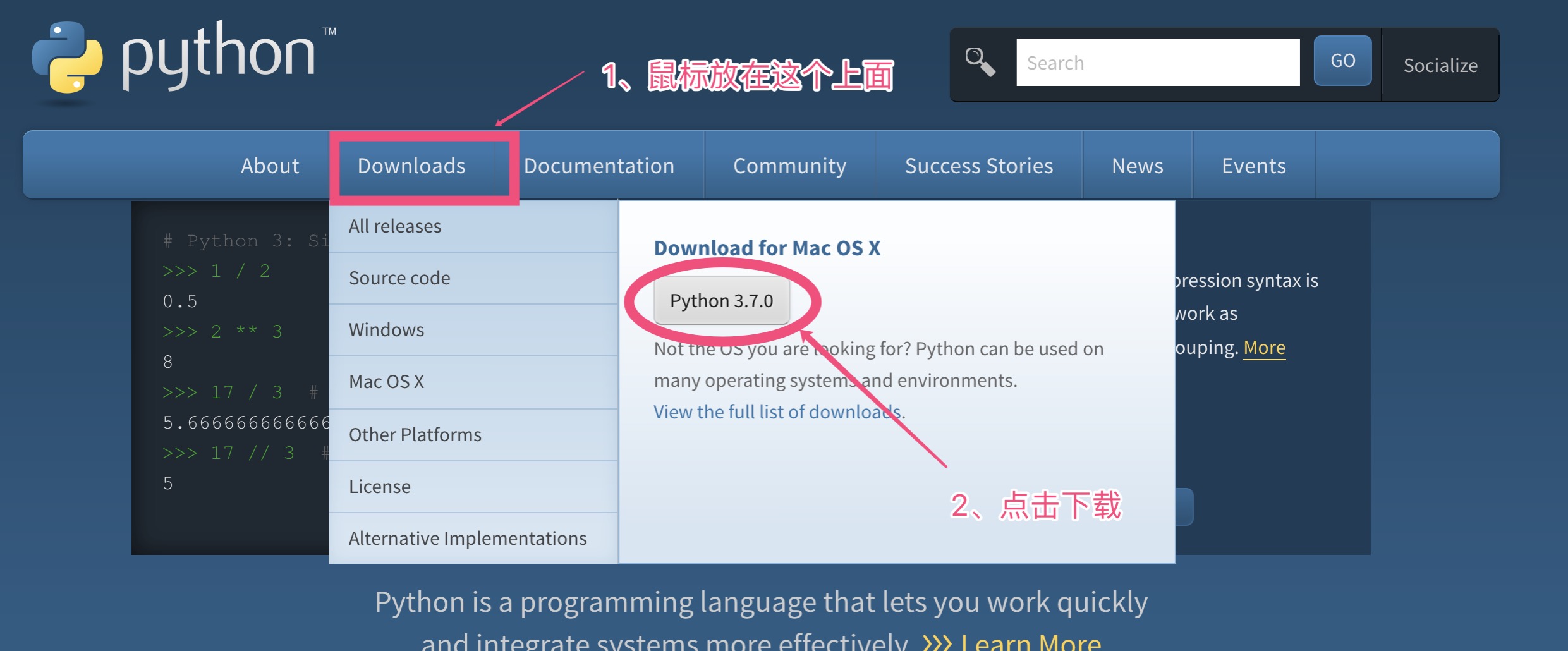1568x651 pixels.
Task: Select Source code in Downloads submenu
Action: pos(473,278)
